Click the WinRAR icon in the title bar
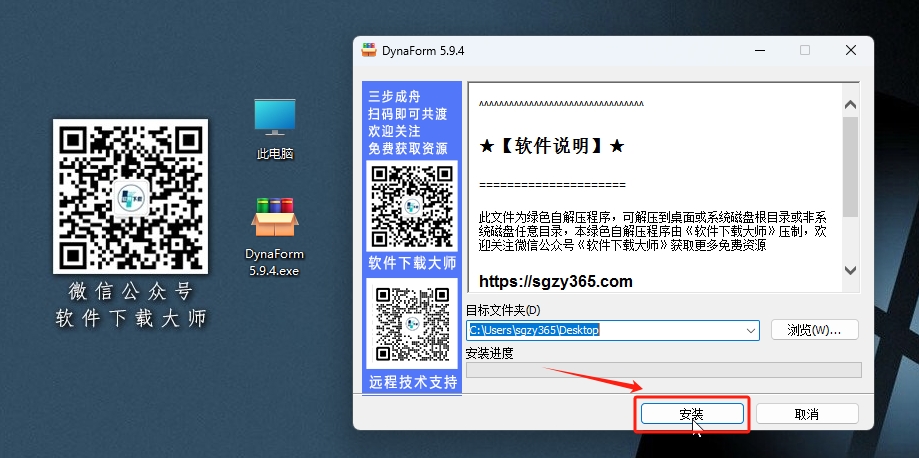Viewport: 919px width, 458px height. pos(369,50)
